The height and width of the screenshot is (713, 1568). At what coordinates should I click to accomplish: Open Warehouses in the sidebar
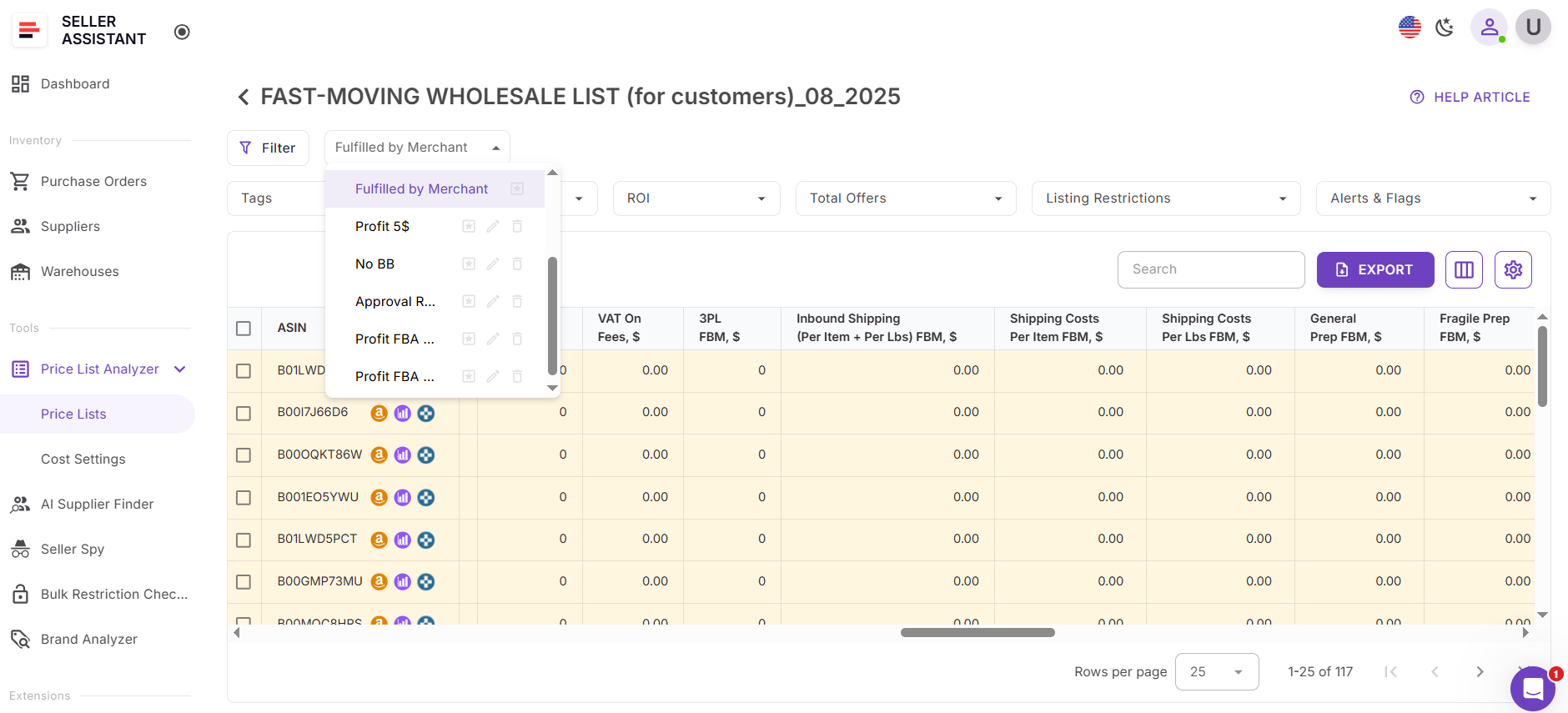[x=79, y=271]
